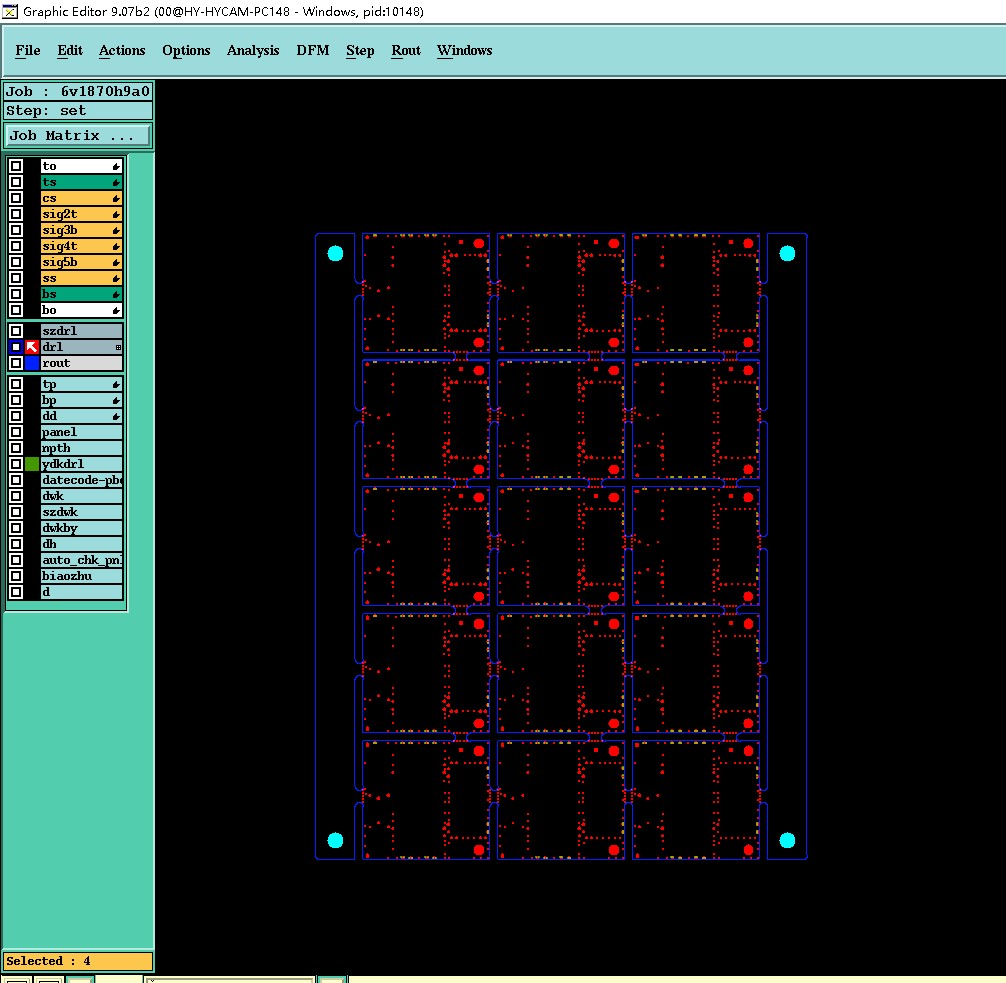
Task: Toggle the ydkdrl layer display checkbox
Action: [16, 464]
